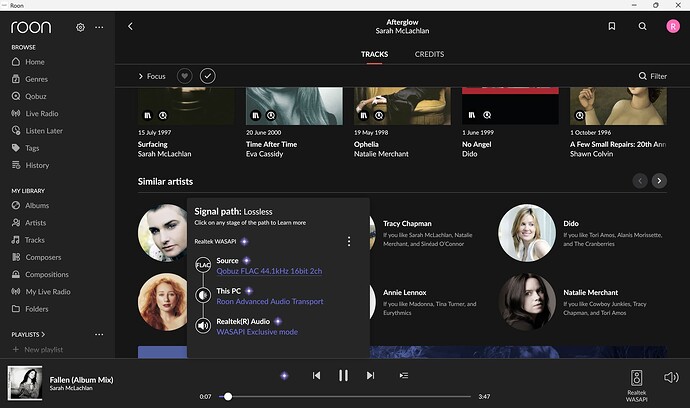Open the play queue icon

404,375
